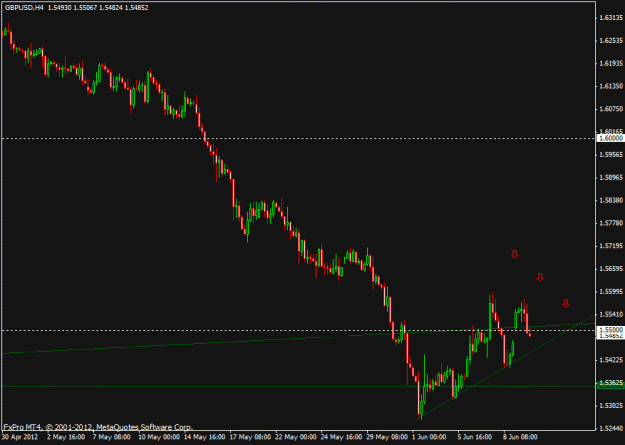The width and height of the screenshot is (625, 445).
Task: Select the middle red down-arrow marker
Action: [x=540, y=277]
